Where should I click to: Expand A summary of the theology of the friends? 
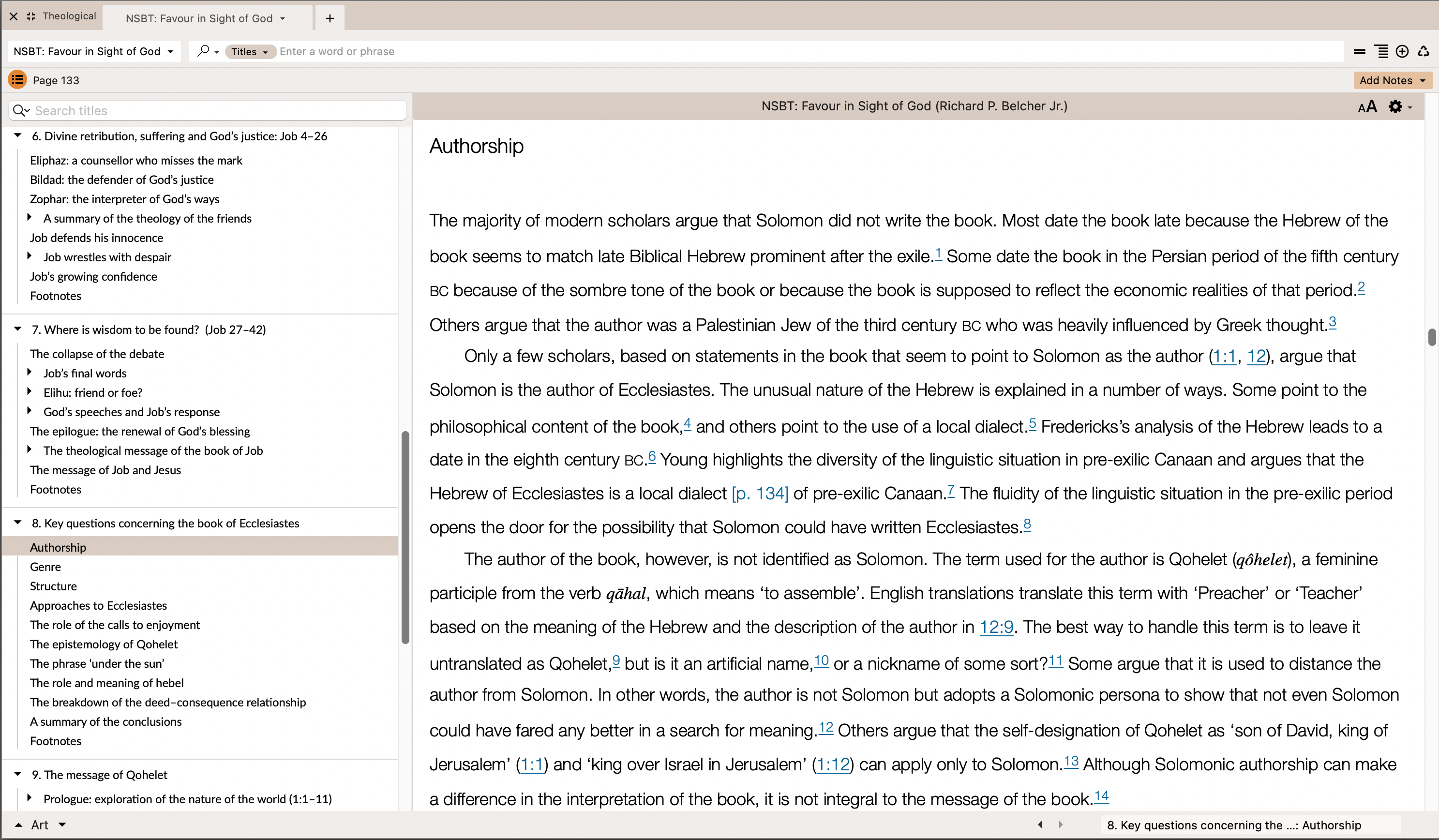(29, 218)
